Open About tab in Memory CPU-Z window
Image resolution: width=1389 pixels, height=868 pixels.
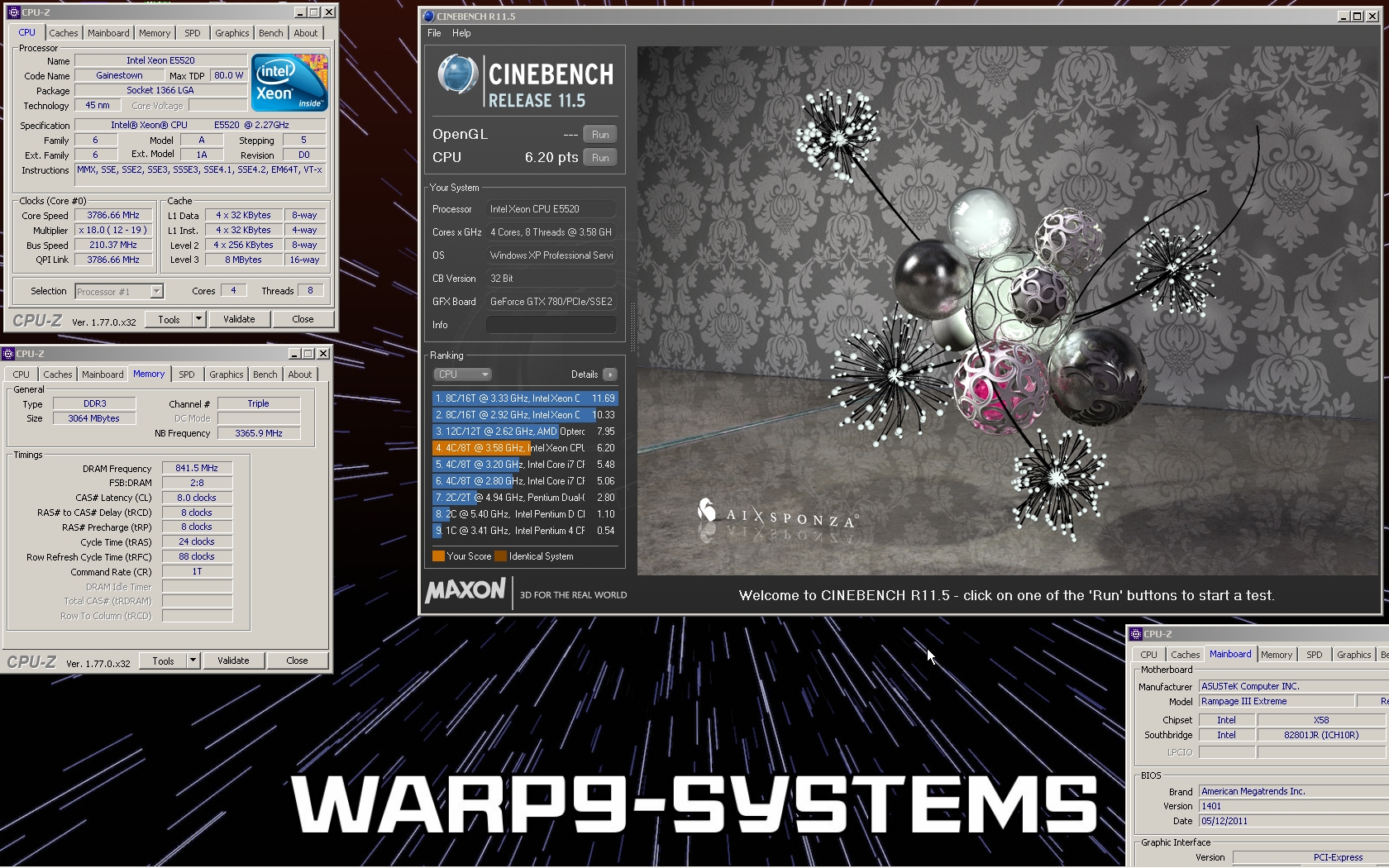[299, 374]
